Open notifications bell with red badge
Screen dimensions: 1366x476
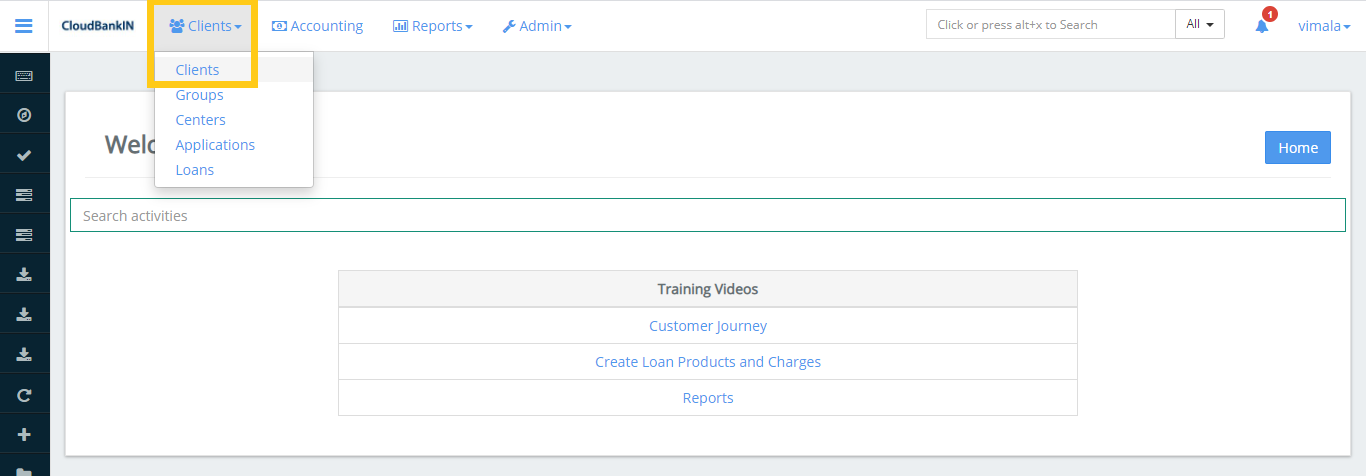1262,26
